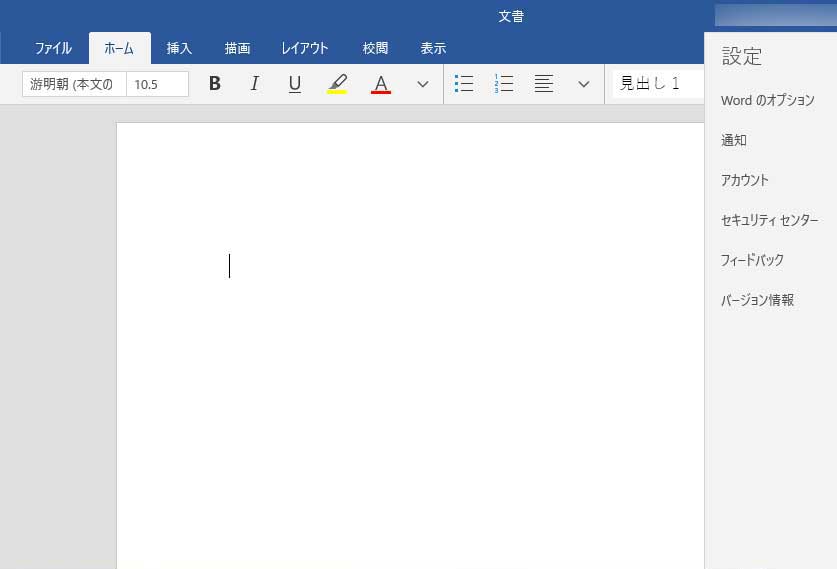Image resolution: width=837 pixels, height=569 pixels.
Task: Toggle Underline formatting
Action: coord(294,84)
